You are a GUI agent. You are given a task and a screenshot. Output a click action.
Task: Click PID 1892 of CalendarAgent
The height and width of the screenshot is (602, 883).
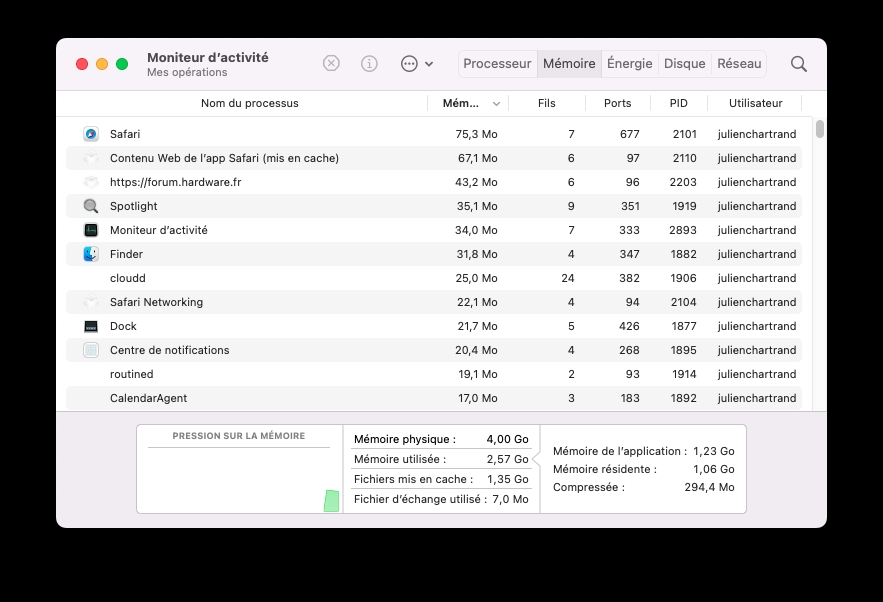[684, 398]
